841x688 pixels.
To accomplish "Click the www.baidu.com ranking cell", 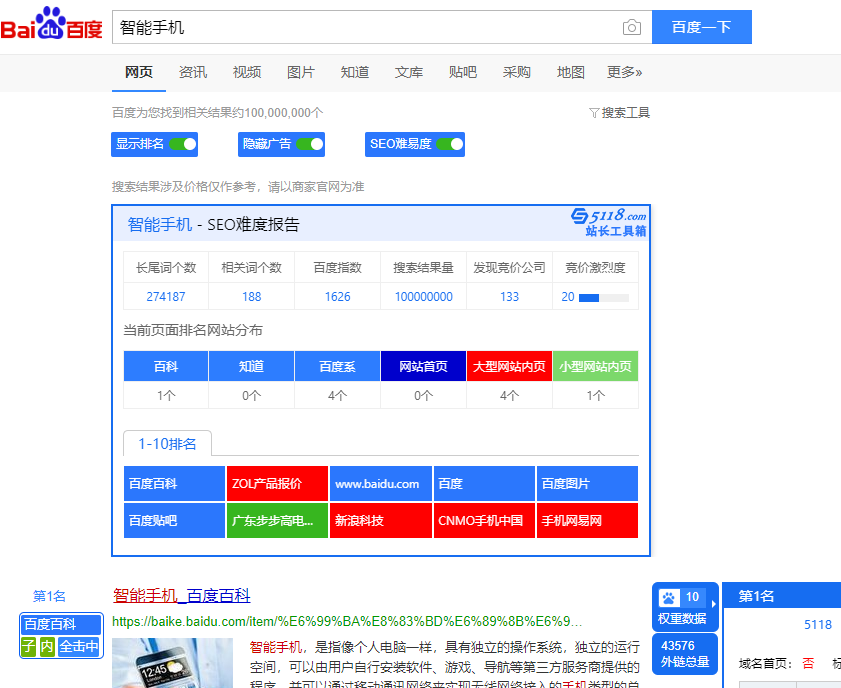I will (381, 484).
